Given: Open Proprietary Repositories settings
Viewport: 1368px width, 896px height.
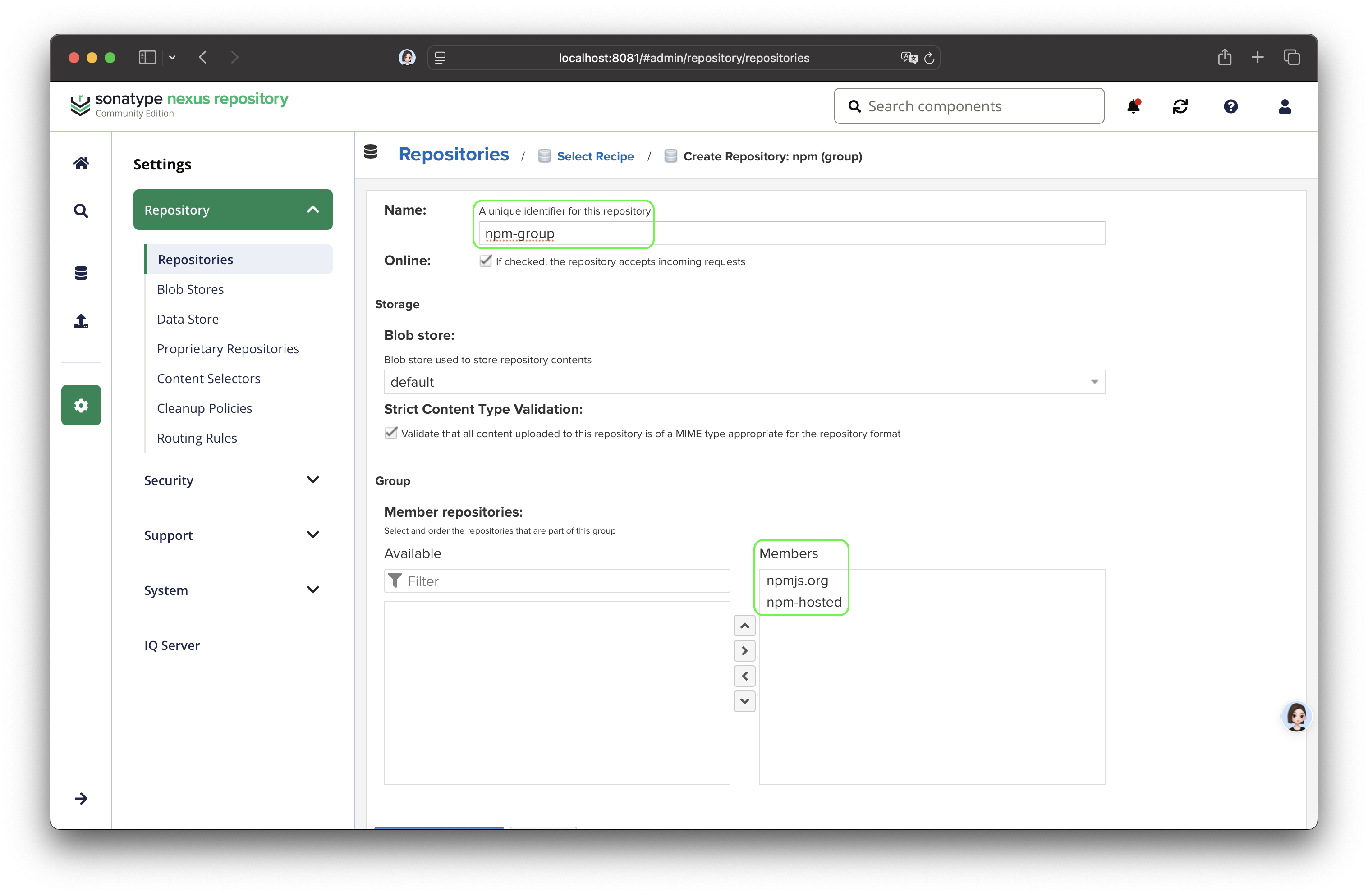Looking at the screenshot, I should pos(228,349).
